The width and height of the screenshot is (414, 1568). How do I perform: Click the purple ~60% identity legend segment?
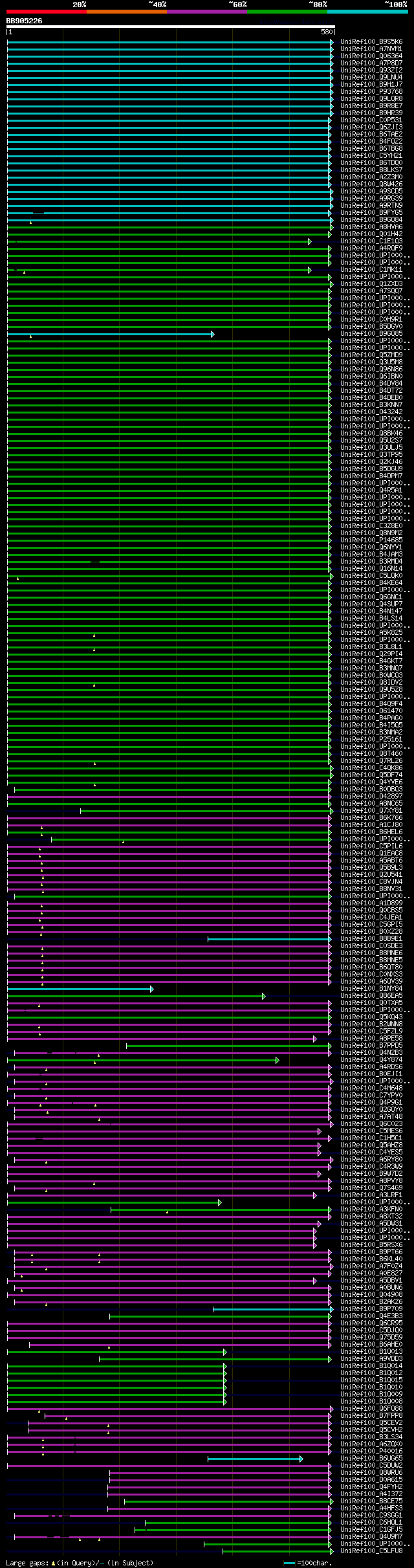tap(206, 12)
